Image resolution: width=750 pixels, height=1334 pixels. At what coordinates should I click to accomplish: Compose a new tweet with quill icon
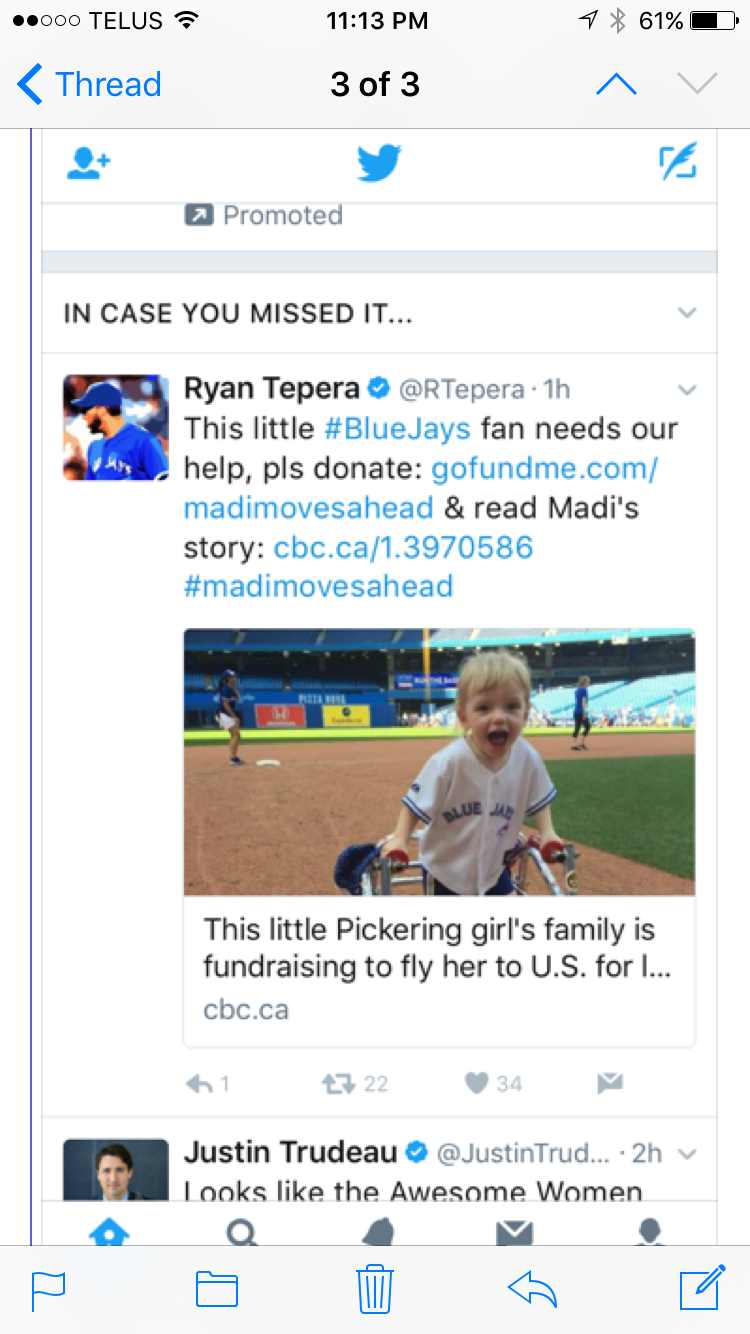coord(678,162)
